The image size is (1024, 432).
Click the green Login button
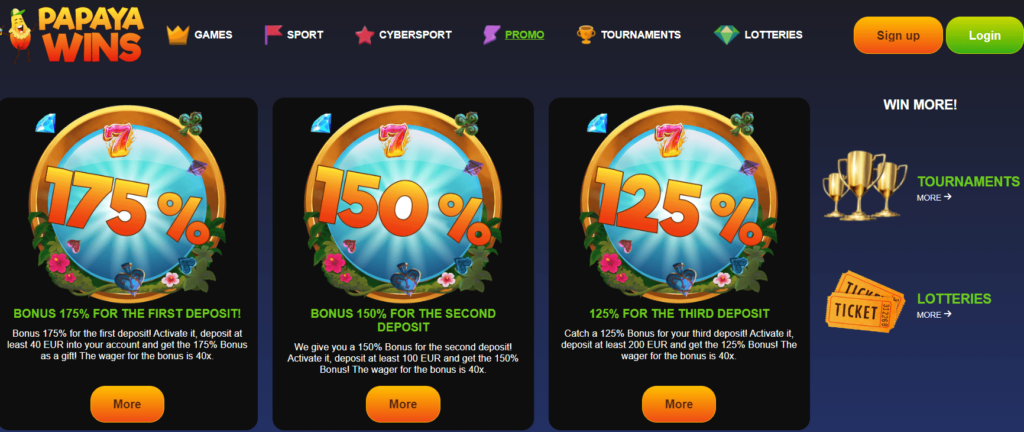tap(984, 35)
